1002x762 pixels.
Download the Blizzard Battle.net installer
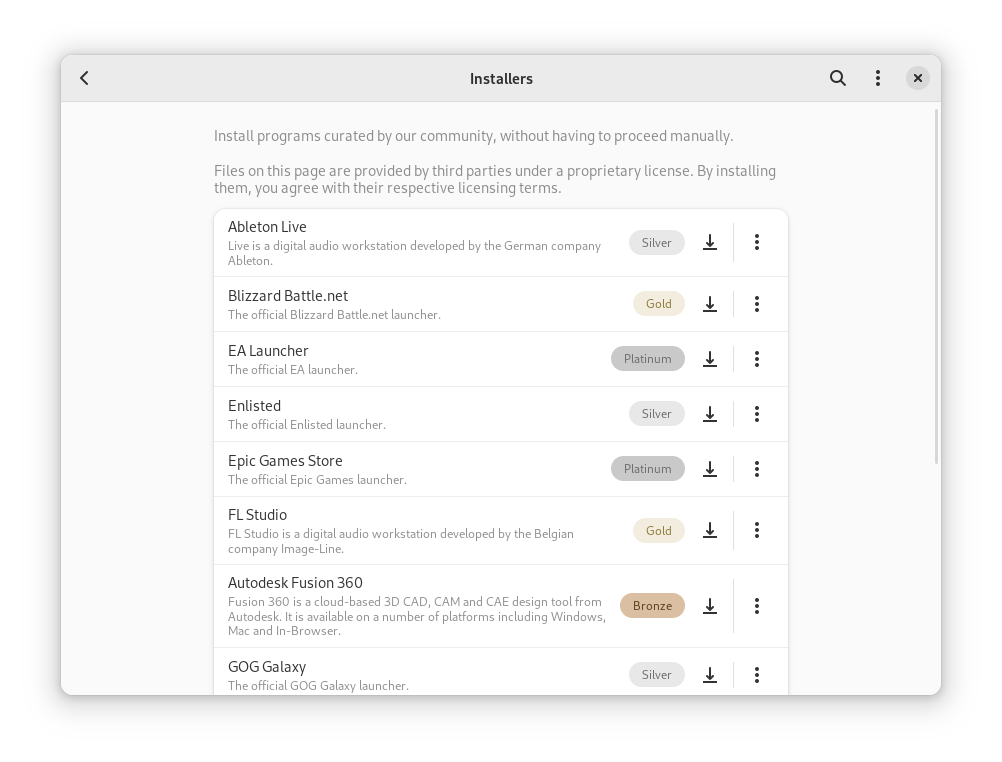(710, 304)
